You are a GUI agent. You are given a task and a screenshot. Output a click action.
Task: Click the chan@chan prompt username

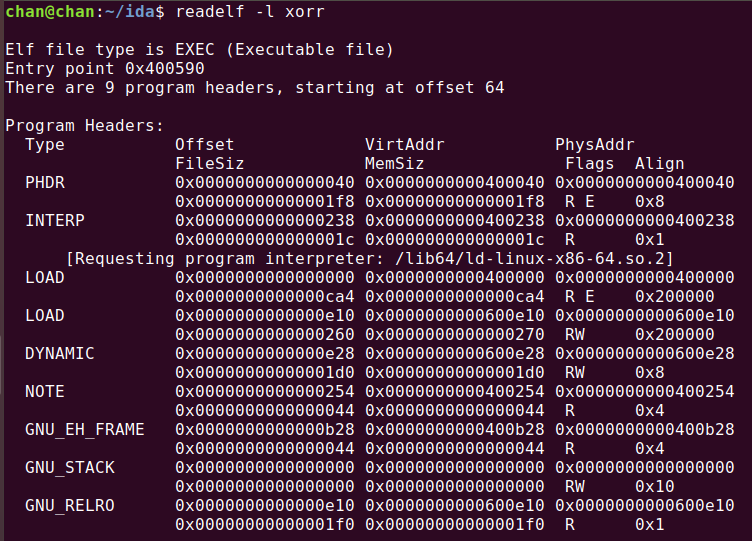(50, 12)
